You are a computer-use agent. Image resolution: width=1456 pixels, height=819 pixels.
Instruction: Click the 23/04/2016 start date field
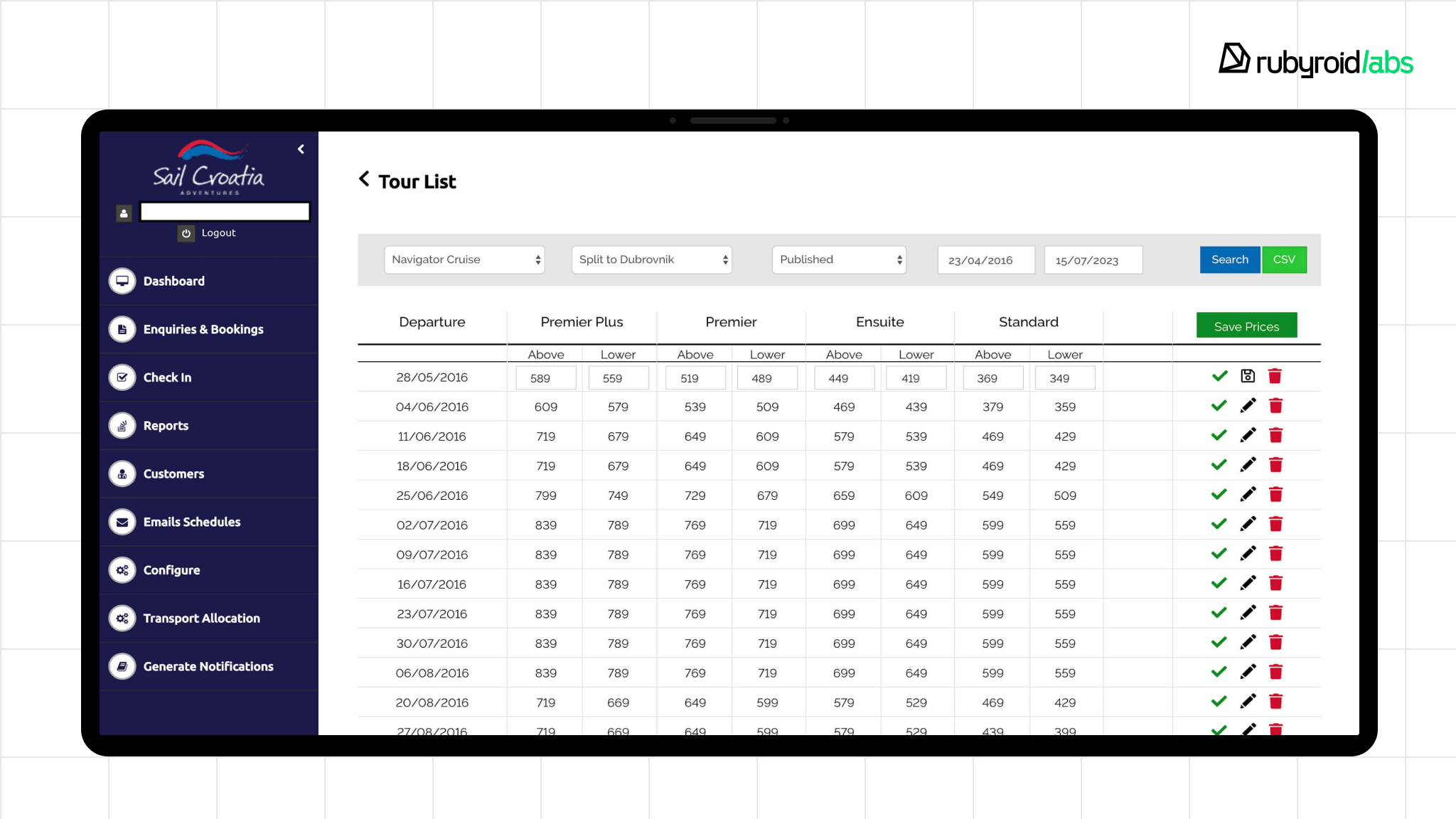tap(985, 260)
